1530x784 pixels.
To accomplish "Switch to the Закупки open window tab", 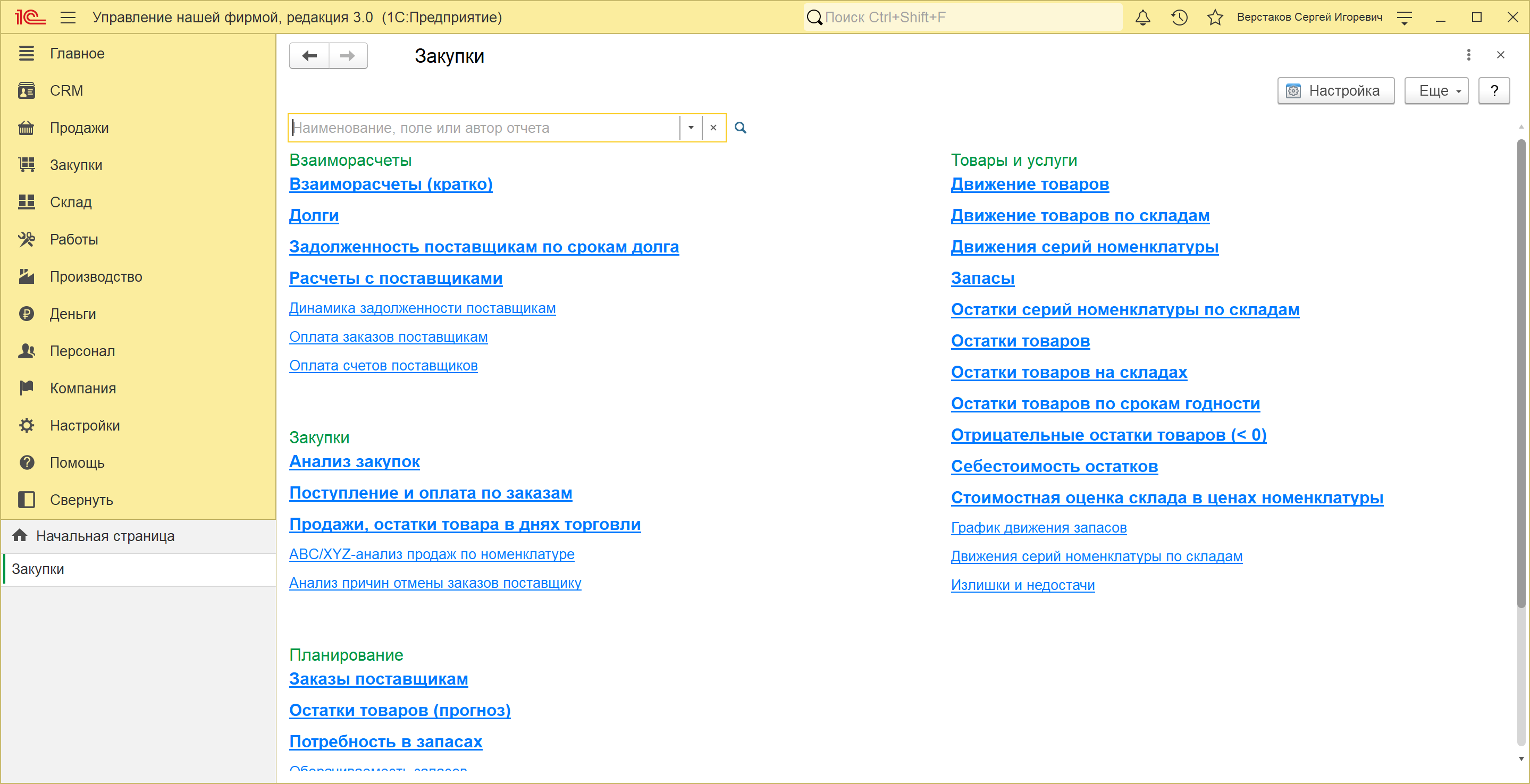I will click(x=139, y=569).
